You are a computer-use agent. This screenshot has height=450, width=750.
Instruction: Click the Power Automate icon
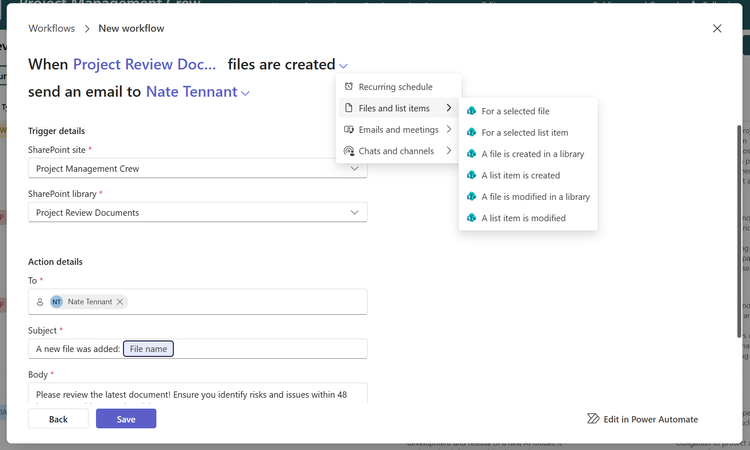click(x=593, y=419)
